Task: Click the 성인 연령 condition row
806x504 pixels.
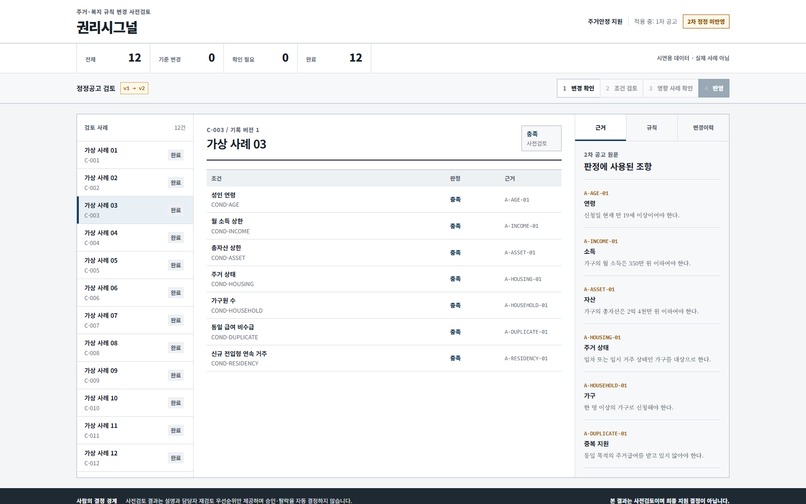Action: (x=384, y=200)
